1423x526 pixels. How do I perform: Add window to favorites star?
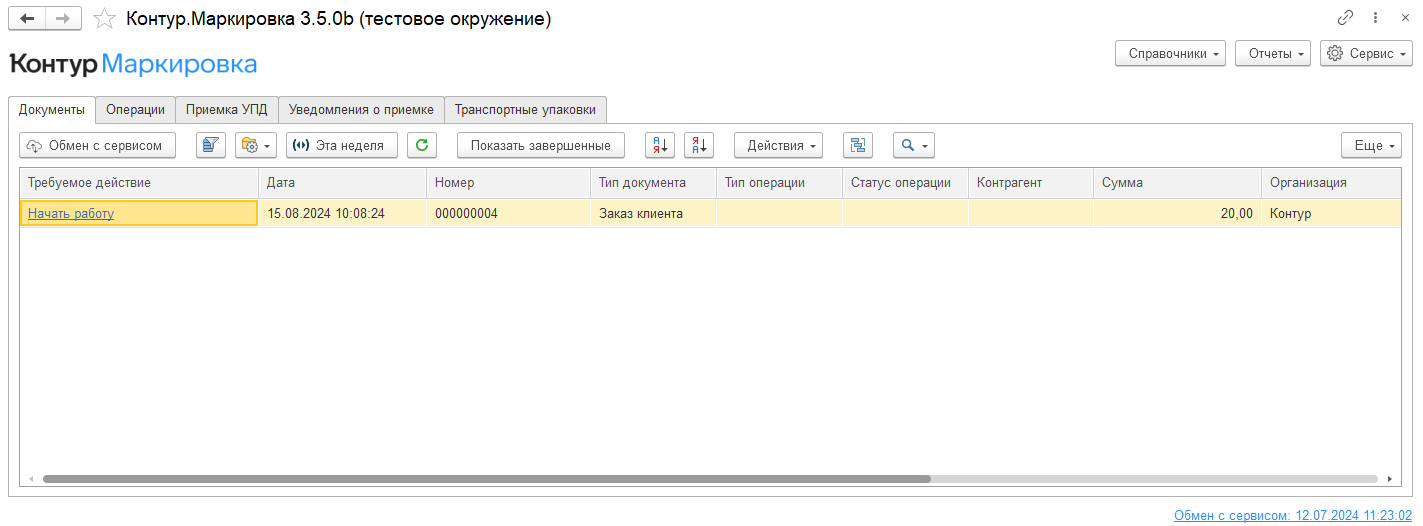click(x=104, y=19)
